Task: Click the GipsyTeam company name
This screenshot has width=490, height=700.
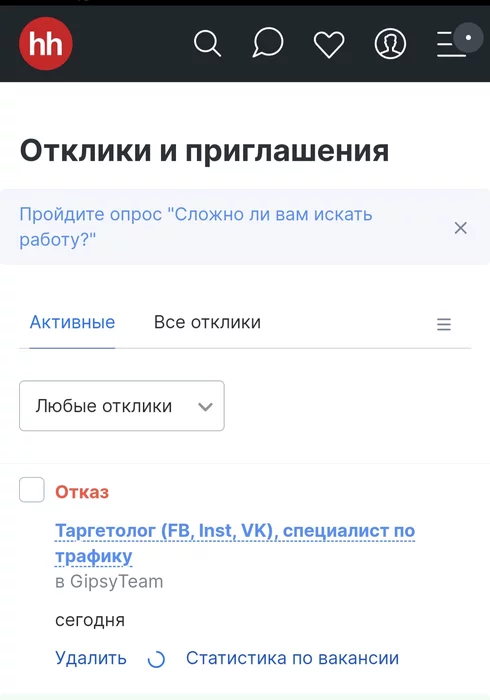Action: point(116,582)
